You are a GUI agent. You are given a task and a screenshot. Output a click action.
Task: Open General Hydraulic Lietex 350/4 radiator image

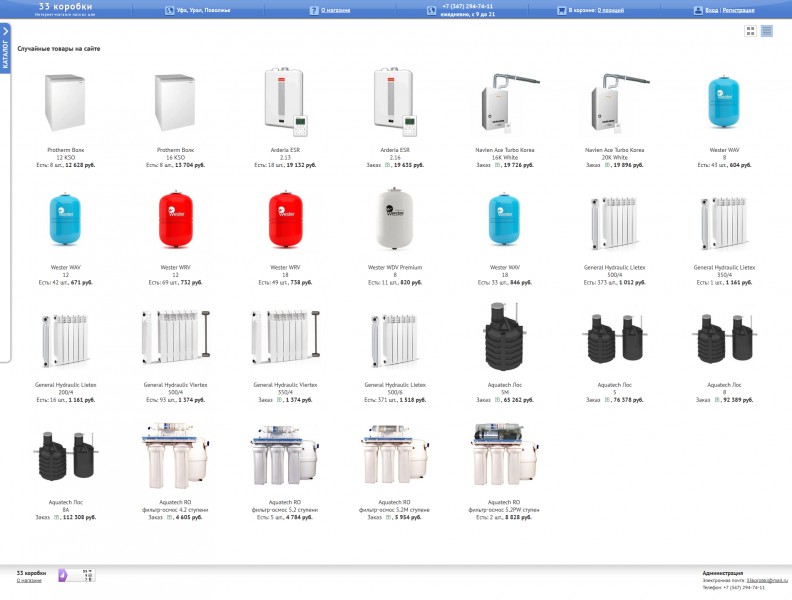(x=724, y=223)
